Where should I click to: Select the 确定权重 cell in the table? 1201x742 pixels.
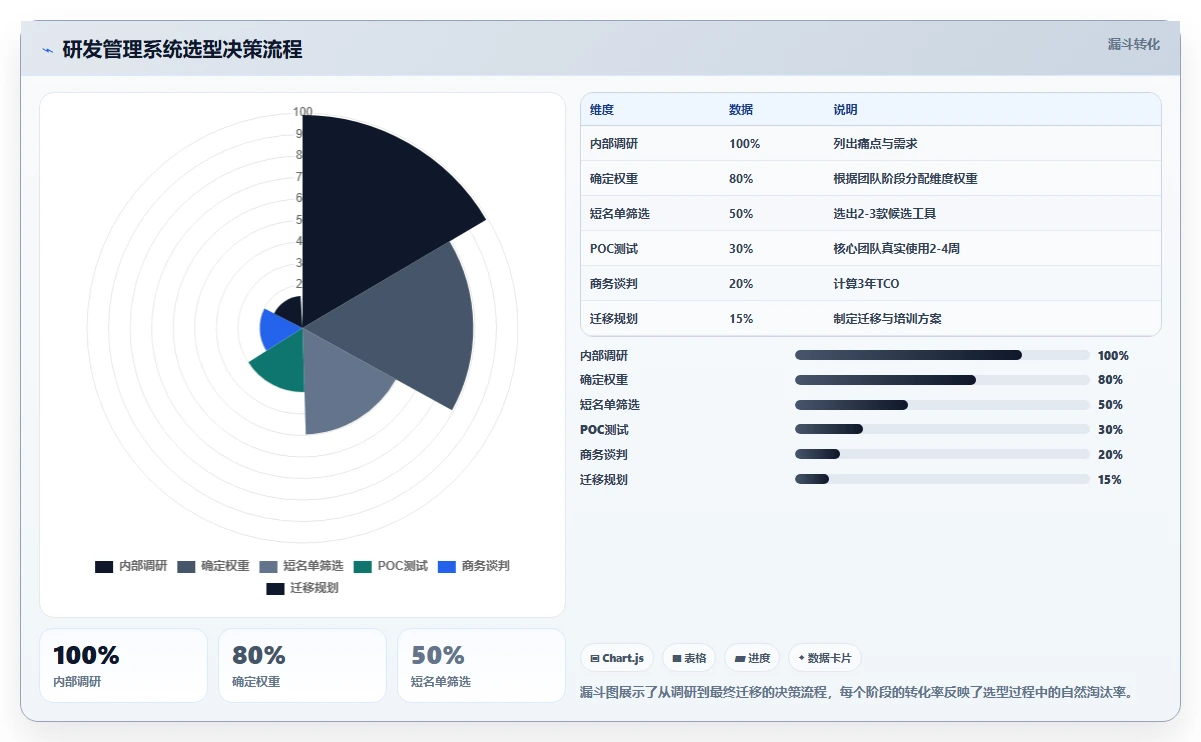coord(614,179)
